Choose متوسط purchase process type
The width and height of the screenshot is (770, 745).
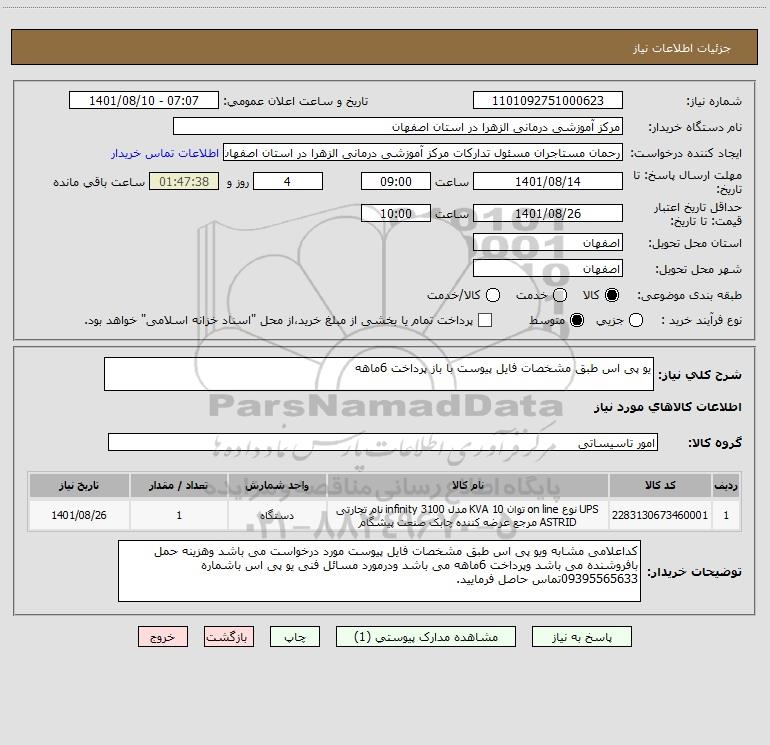pos(577,321)
